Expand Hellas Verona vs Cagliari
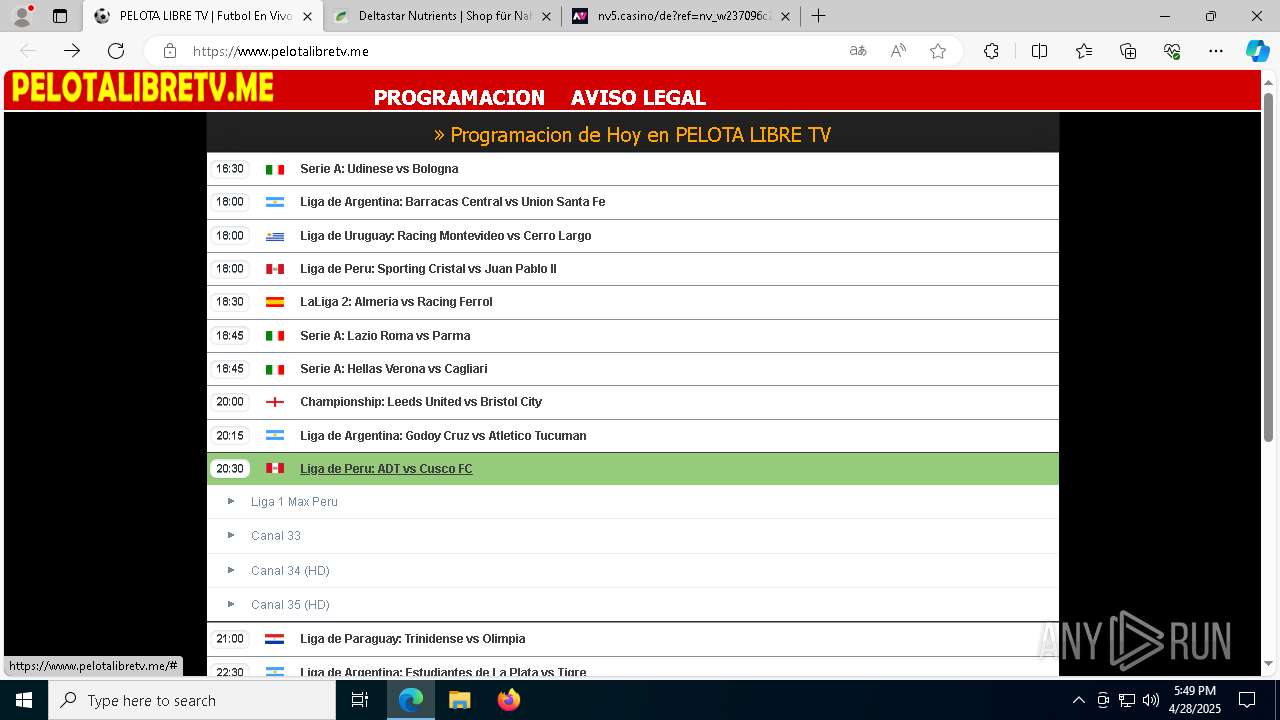Screen dimensions: 1280x720 [632, 369]
